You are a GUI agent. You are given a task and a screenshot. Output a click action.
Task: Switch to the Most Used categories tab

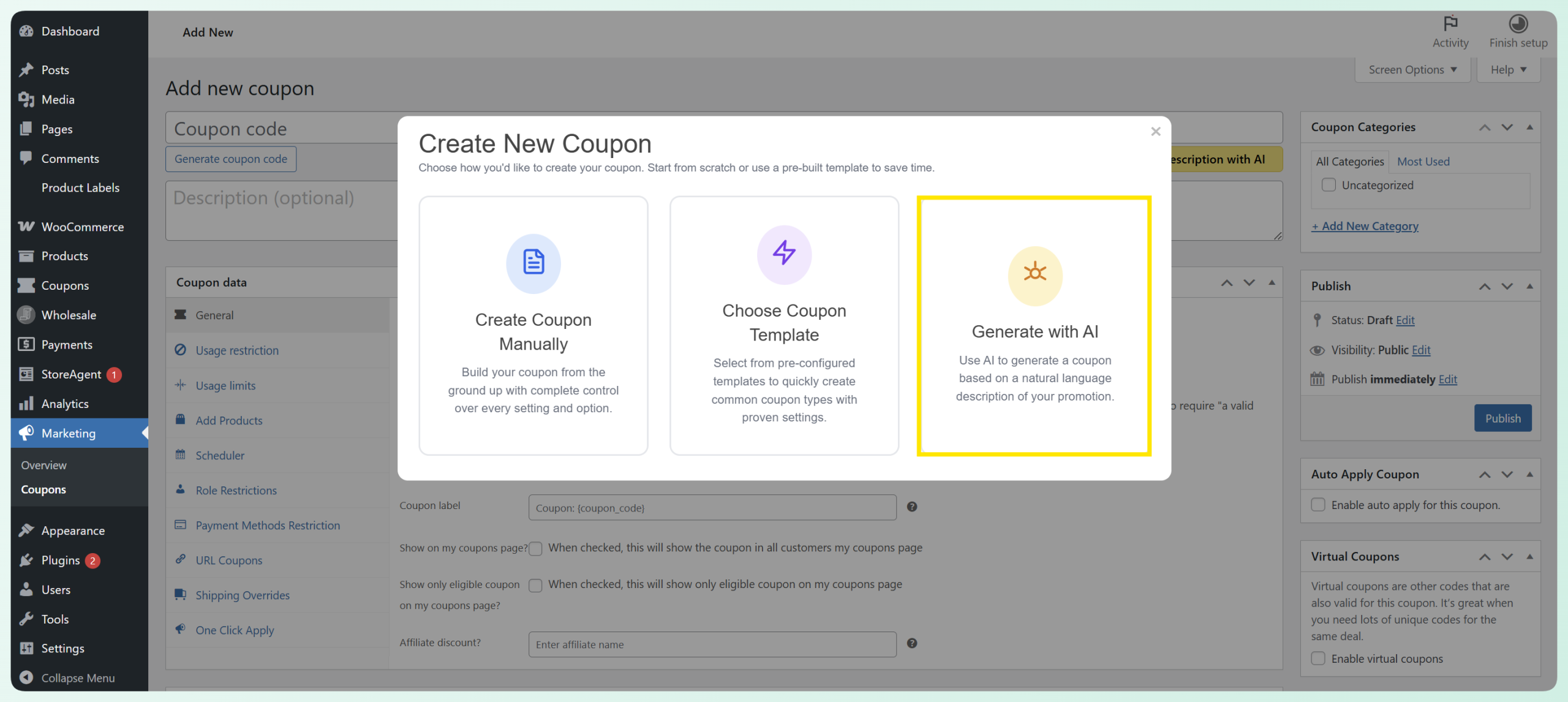[1423, 162]
